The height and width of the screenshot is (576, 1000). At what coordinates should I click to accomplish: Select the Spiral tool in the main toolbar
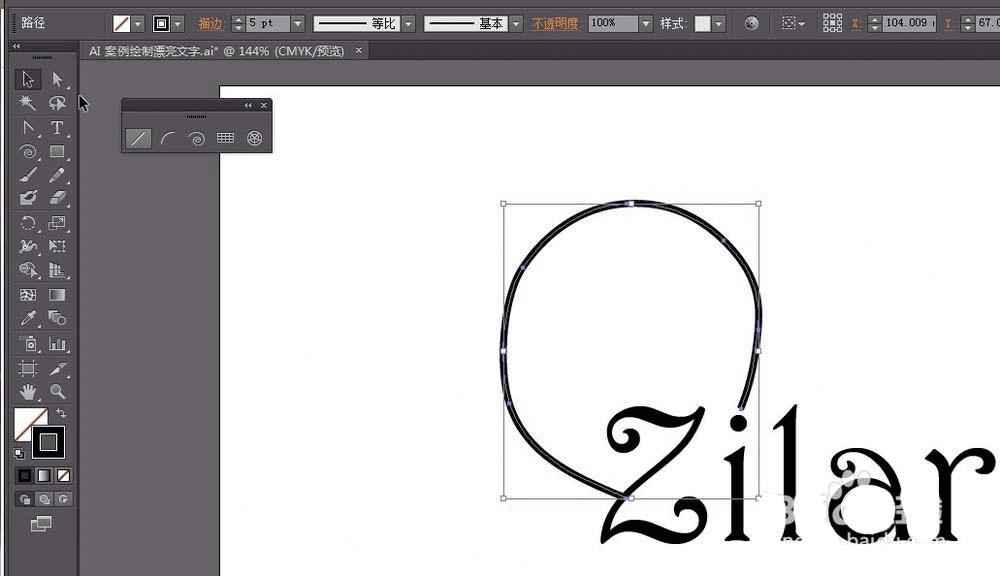[28, 152]
